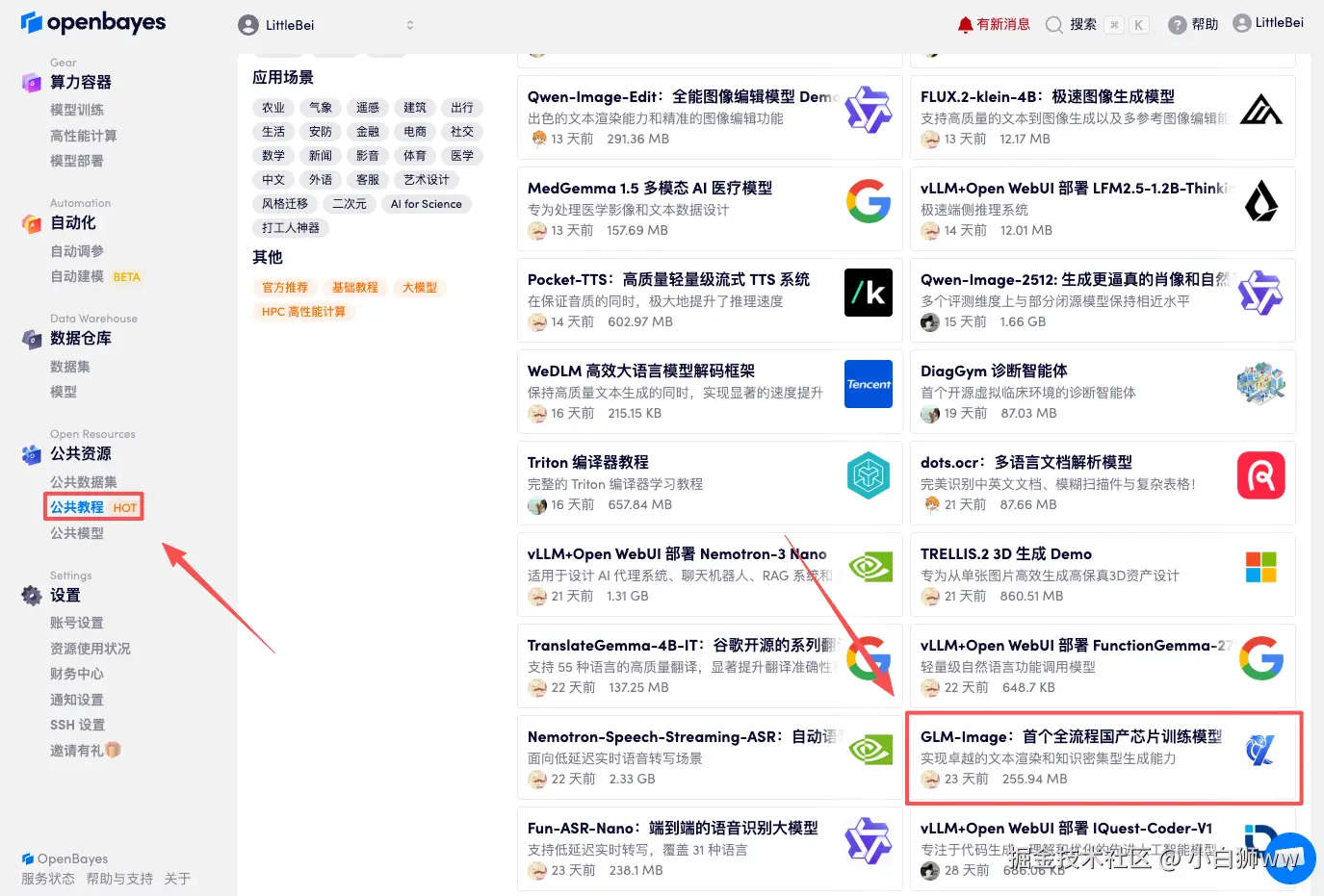
Task: Select the 官方推荐 tag
Action: click(x=285, y=288)
